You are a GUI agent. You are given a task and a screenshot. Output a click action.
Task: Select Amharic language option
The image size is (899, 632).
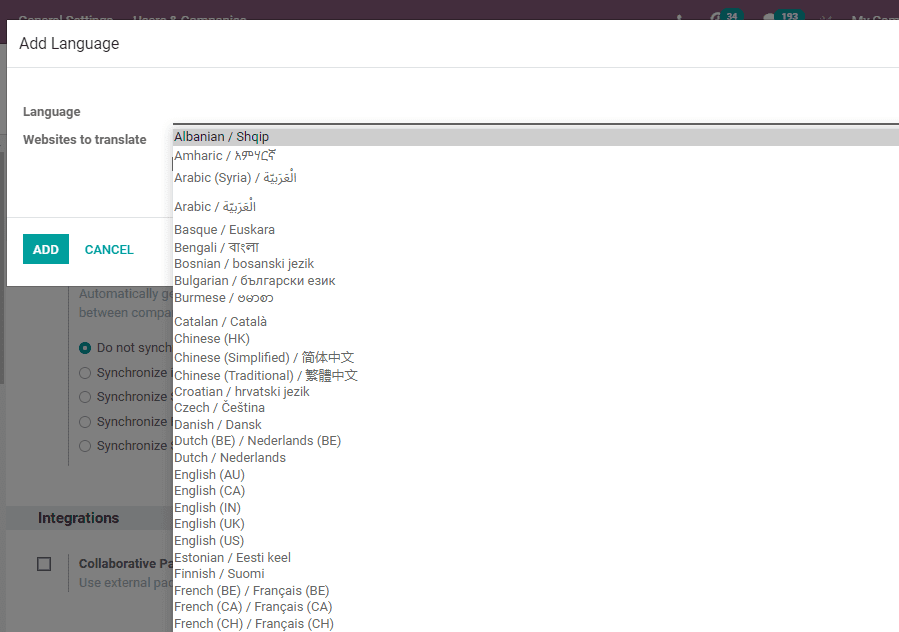tap(536, 155)
